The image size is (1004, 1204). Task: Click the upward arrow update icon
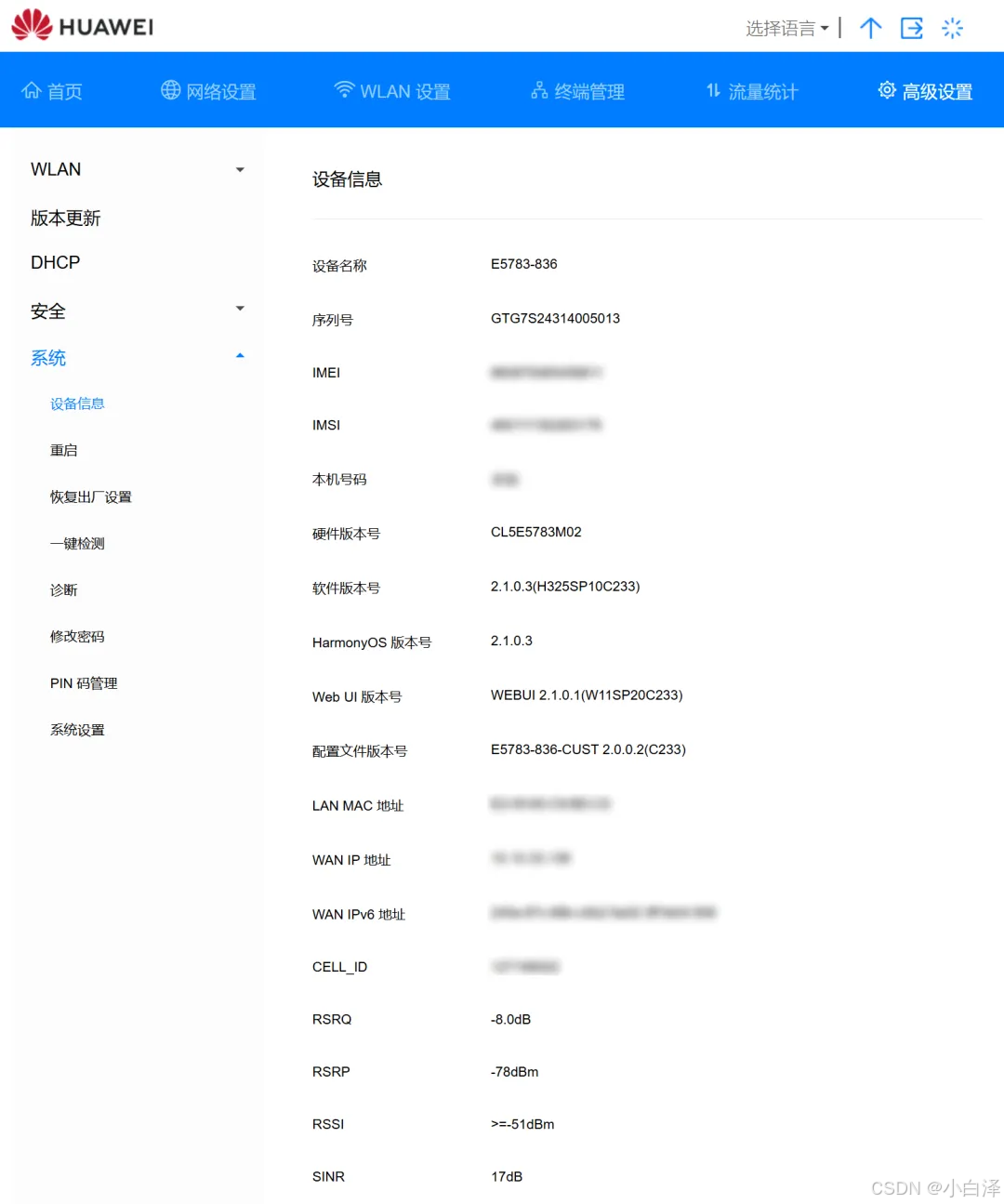(x=871, y=28)
